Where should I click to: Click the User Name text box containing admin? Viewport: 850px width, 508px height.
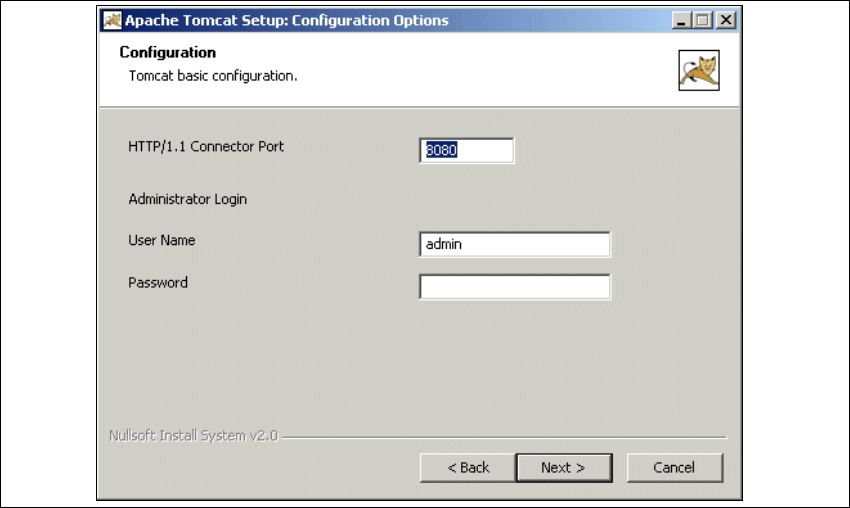(514, 244)
